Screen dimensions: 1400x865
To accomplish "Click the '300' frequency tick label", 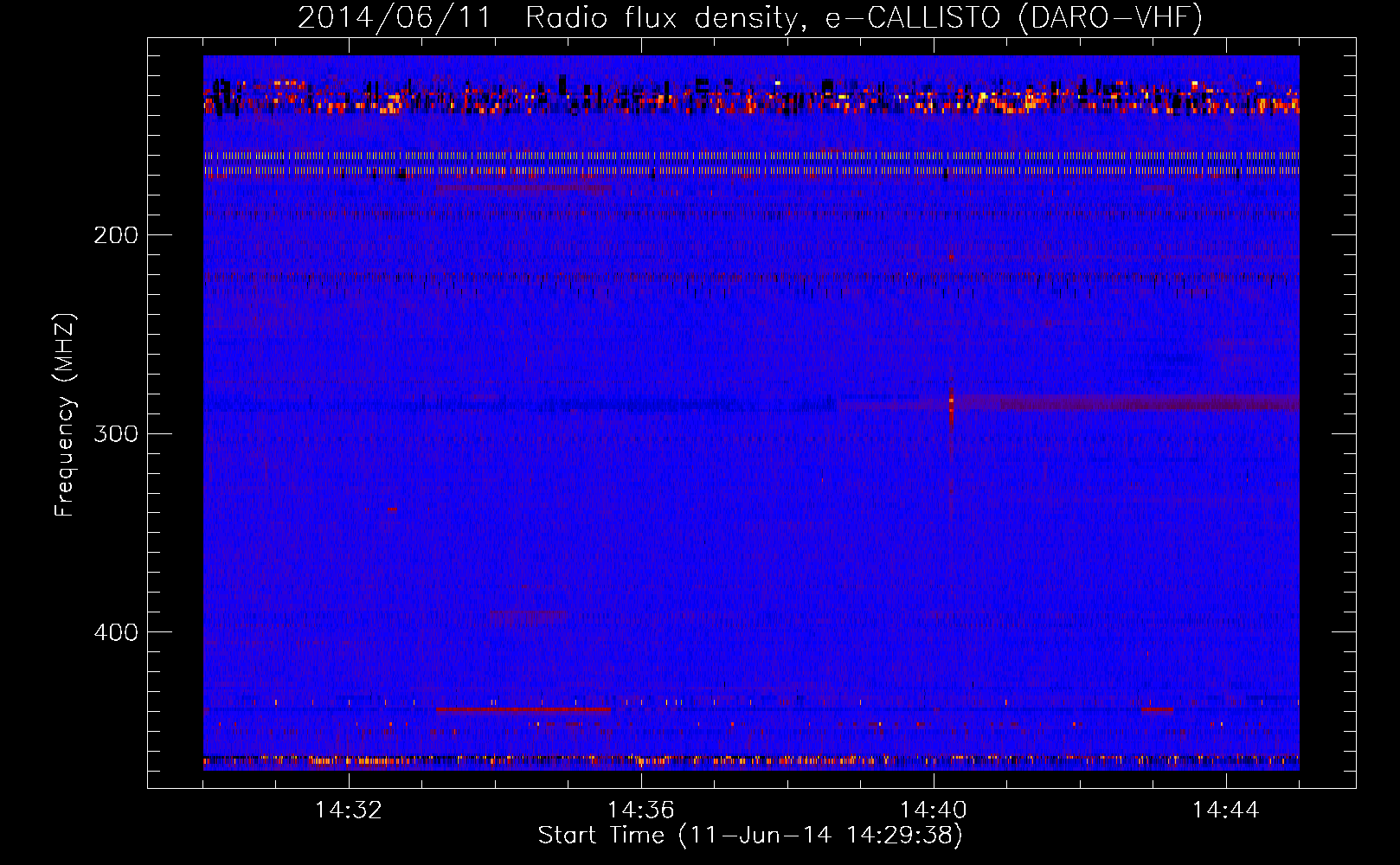I will [x=115, y=433].
